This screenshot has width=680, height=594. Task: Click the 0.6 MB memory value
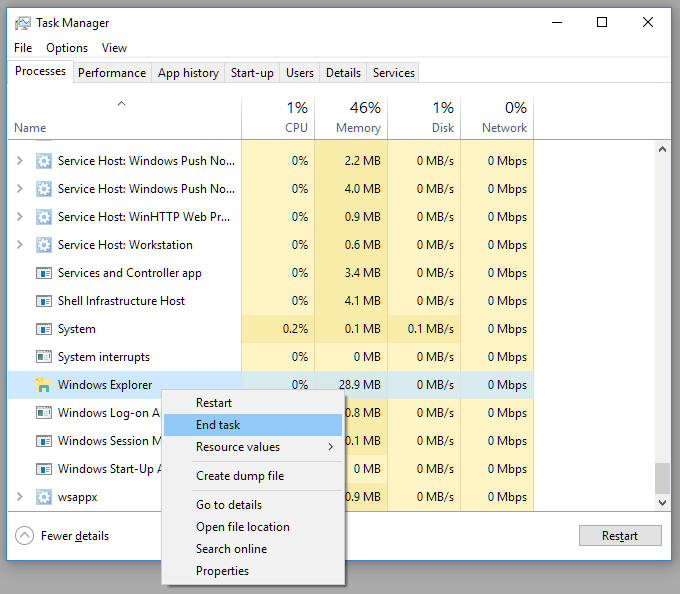[363, 245]
